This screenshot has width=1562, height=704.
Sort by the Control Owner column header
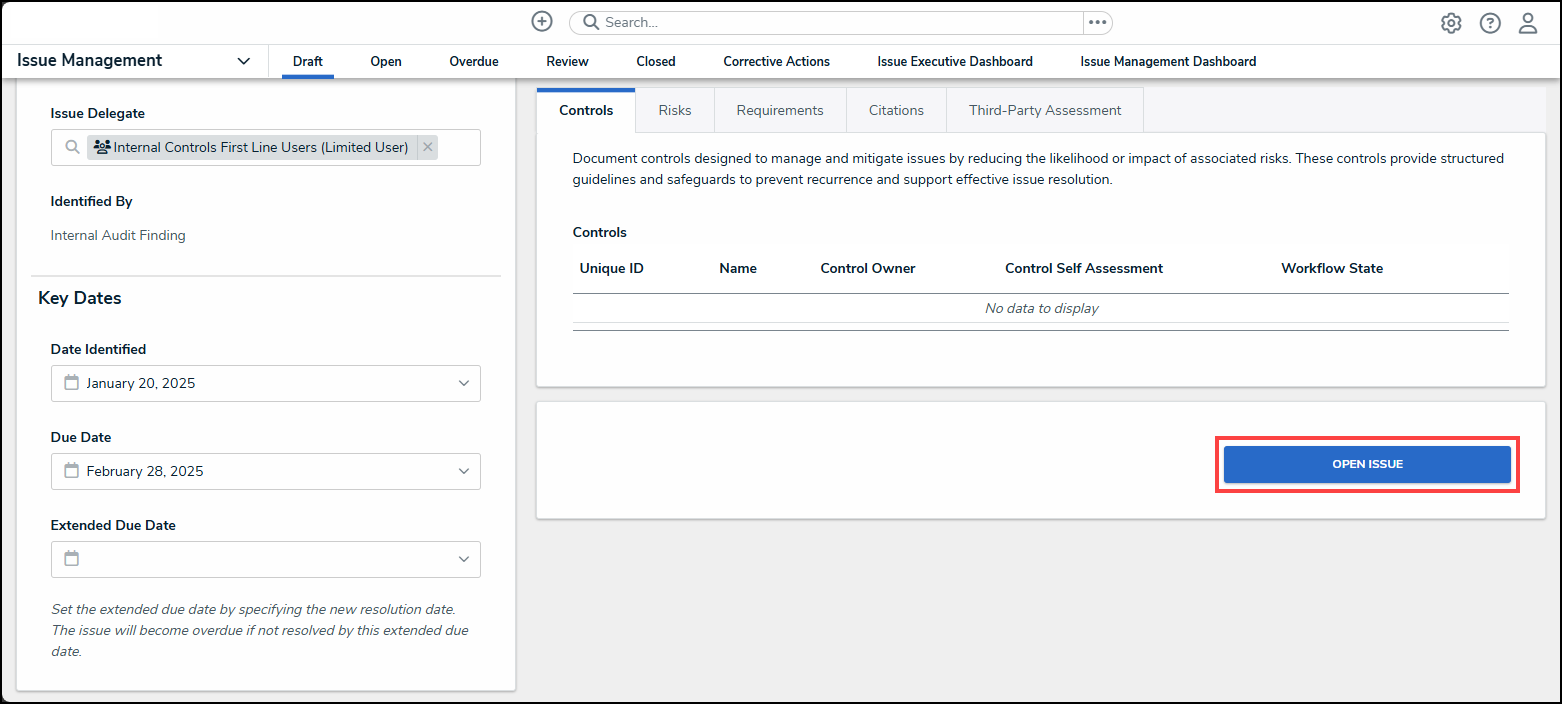(x=867, y=268)
